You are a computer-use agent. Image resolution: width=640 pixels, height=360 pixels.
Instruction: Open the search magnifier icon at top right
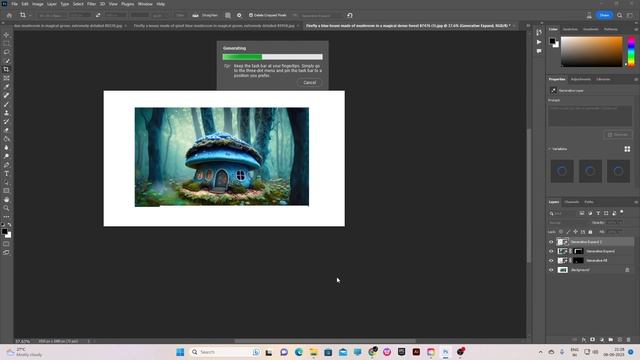[620, 15]
